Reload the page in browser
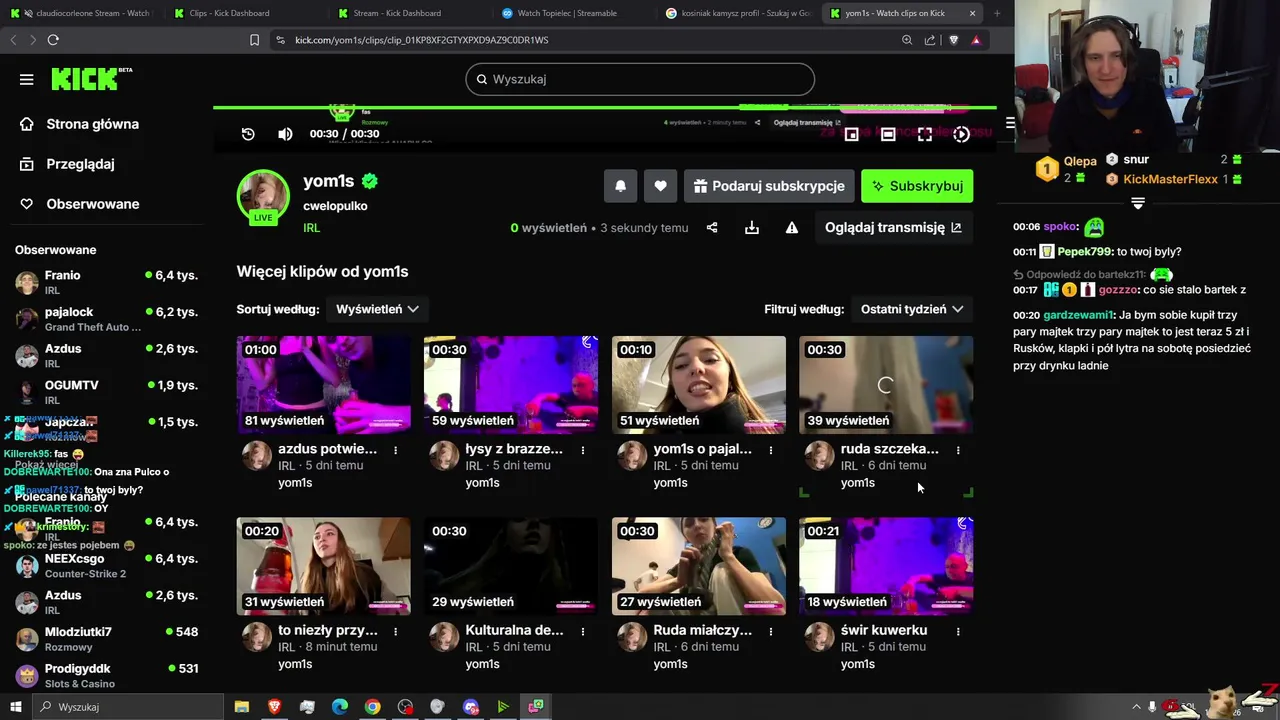Screen dimensions: 1280x720 [x=53, y=40]
